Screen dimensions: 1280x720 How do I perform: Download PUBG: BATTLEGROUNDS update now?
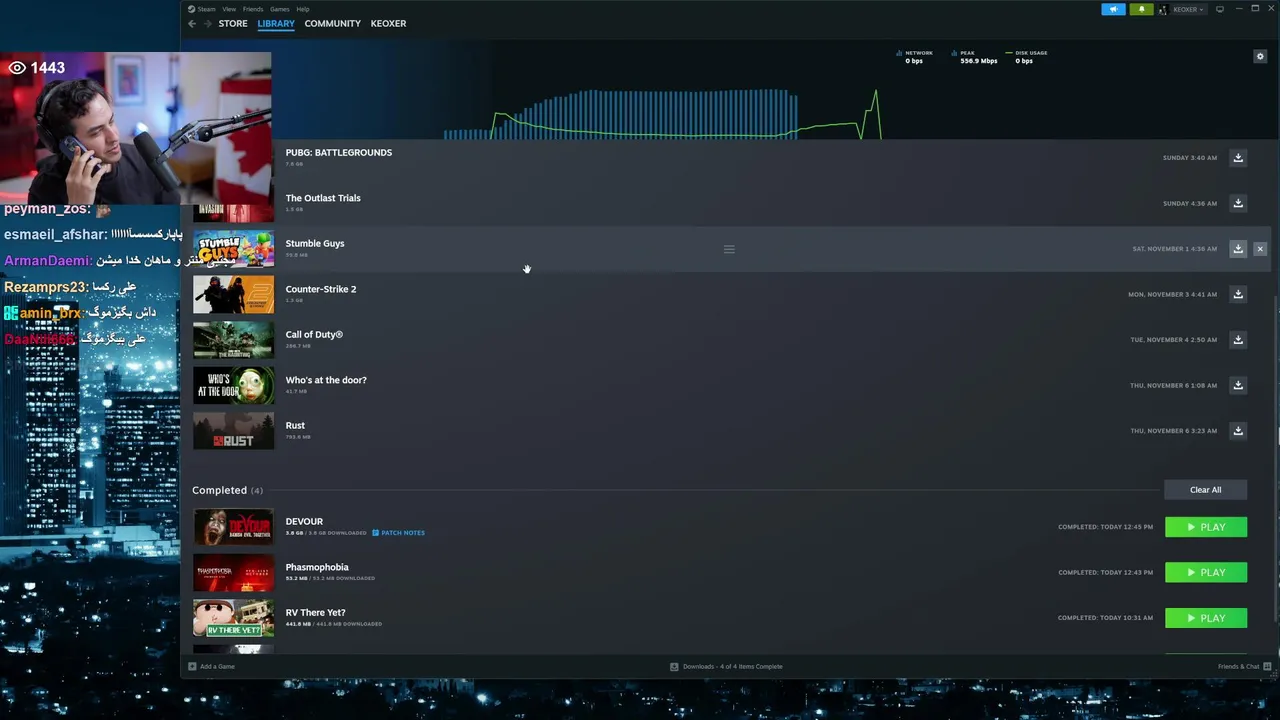tap(1238, 158)
